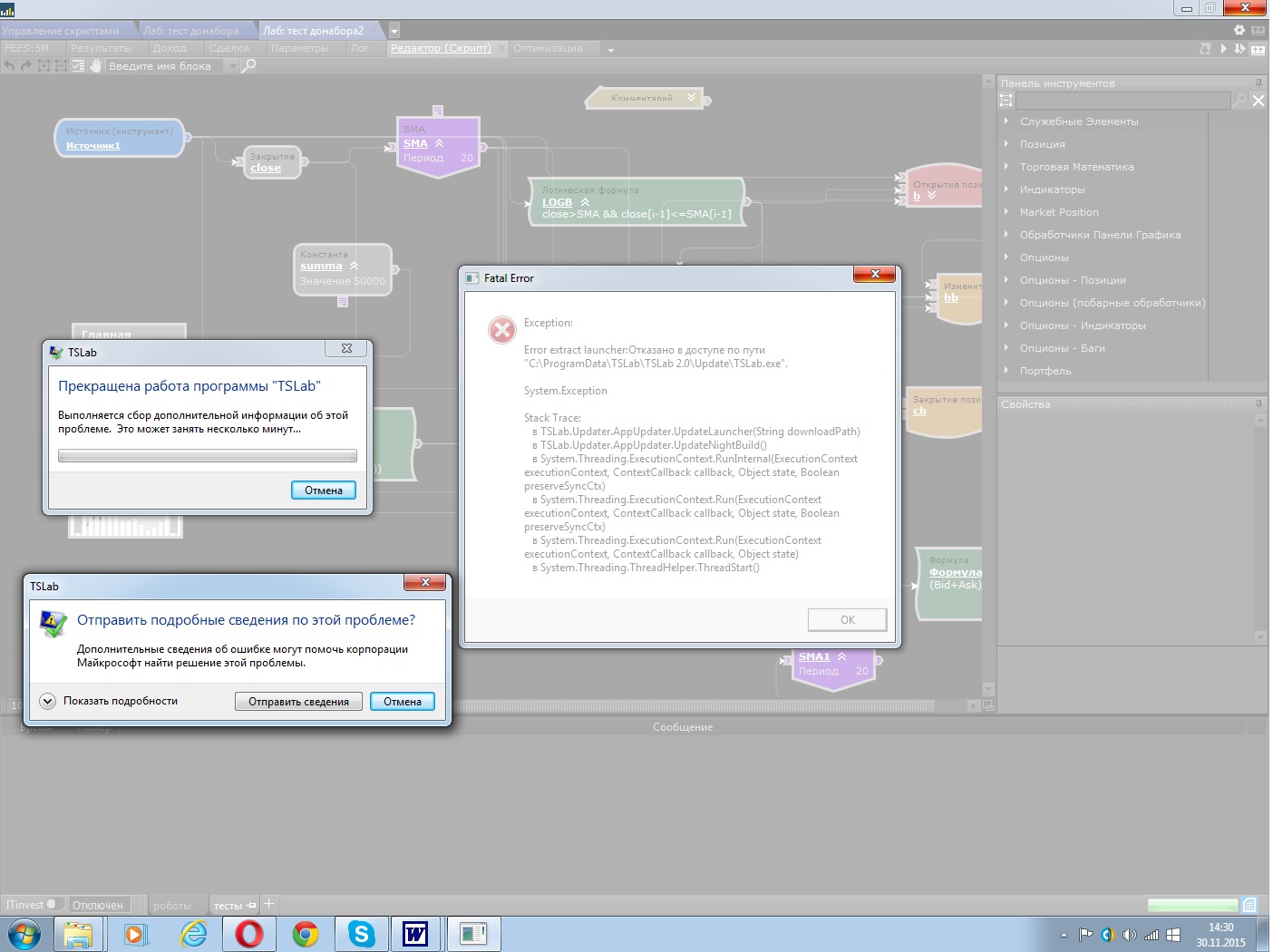The height and width of the screenshot is (952, 1273).
Task: Click the summa constant block link
Action: tap(321, 266)
